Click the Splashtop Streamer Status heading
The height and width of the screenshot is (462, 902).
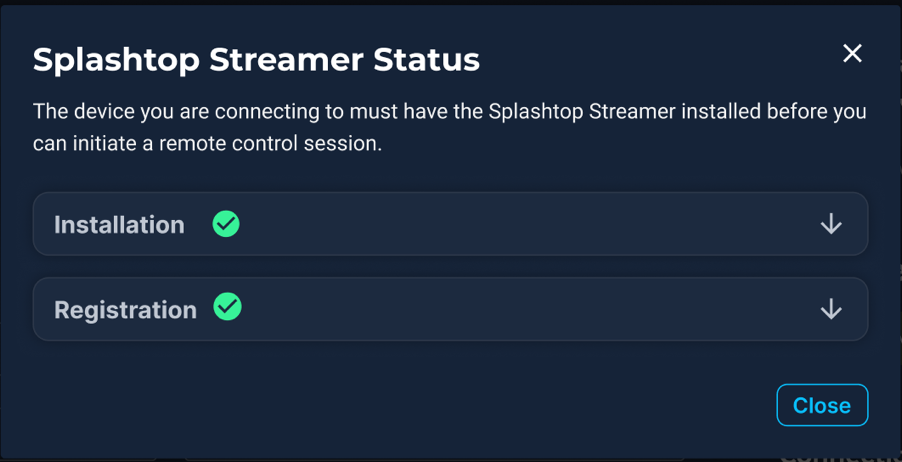256,60
